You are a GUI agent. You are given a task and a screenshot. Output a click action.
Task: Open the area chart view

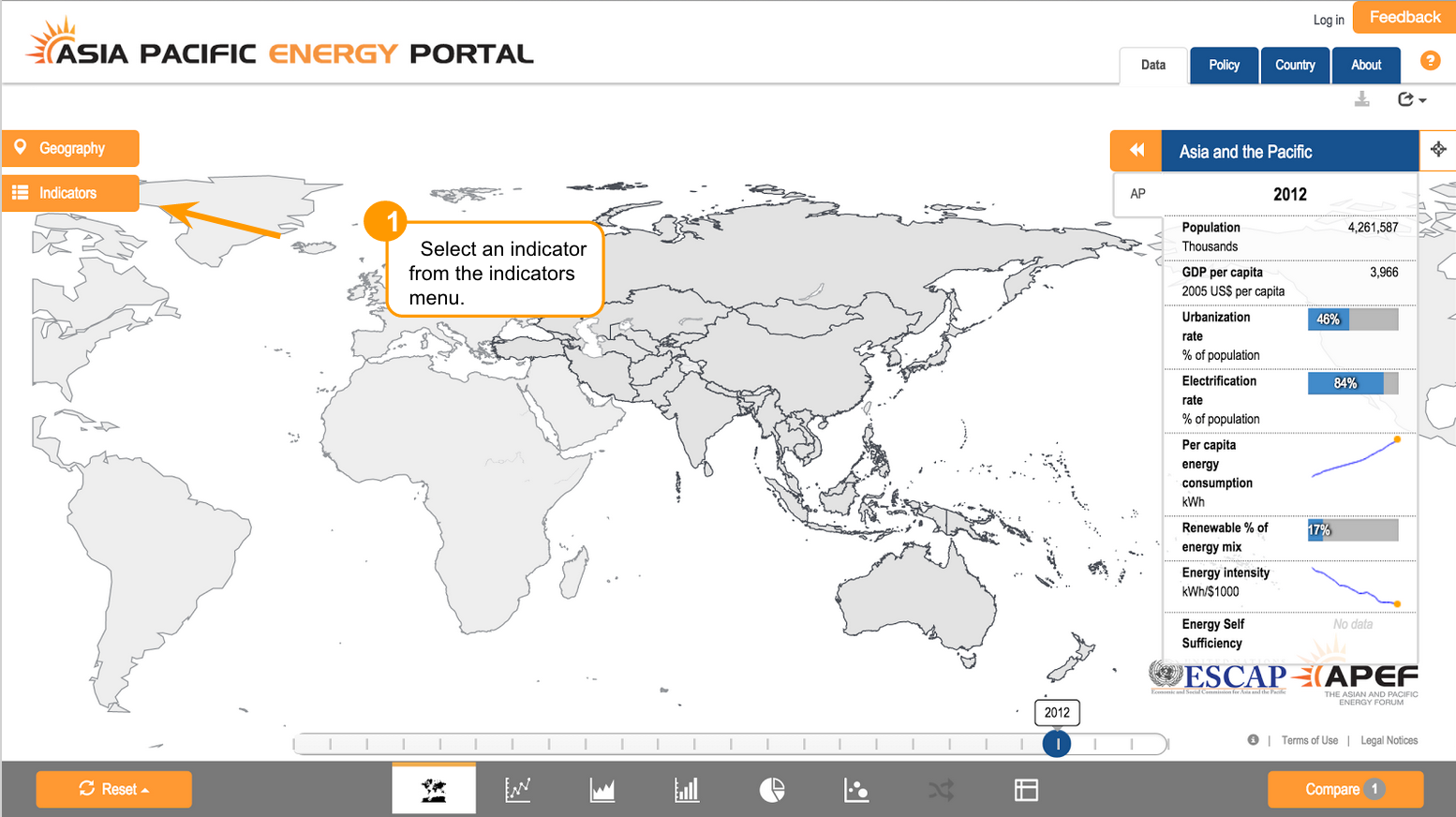point(602,790)
